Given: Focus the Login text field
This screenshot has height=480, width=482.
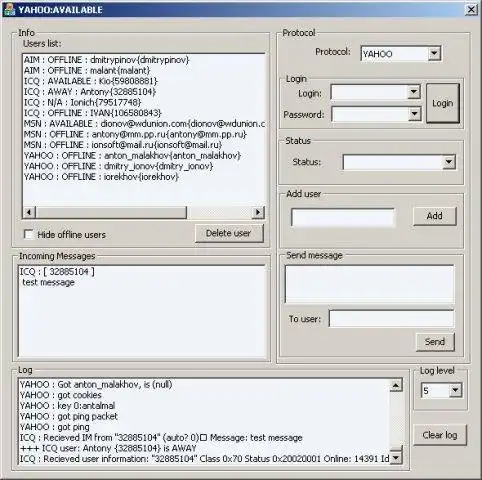Looking at the screenshot, I should tap(369, 92).
